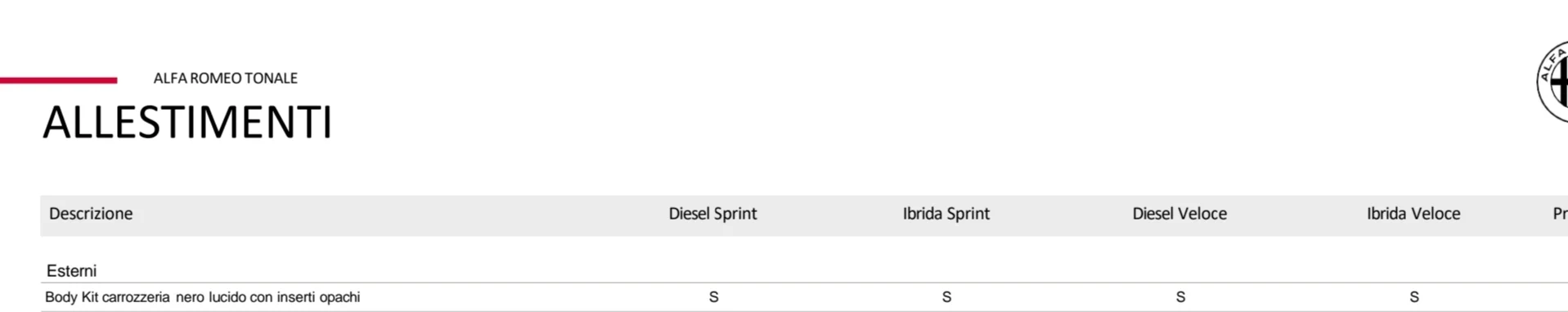The width and height of the screenshot is (1568, 312).
Task: Click the S value under Diesel Sprint
Action: click(x=713, y=297)
